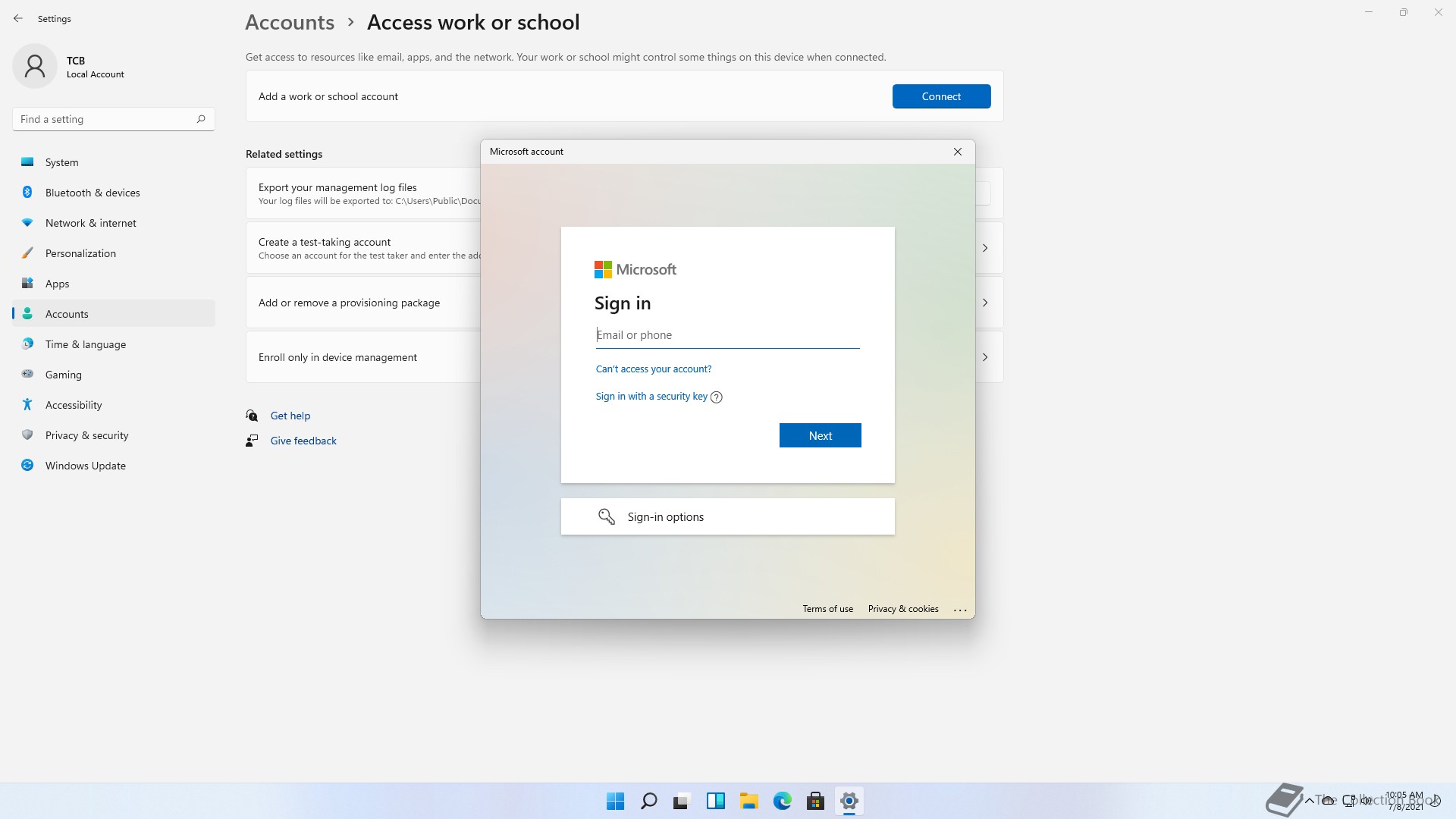Open the Windows Start menu

[616, 801]
